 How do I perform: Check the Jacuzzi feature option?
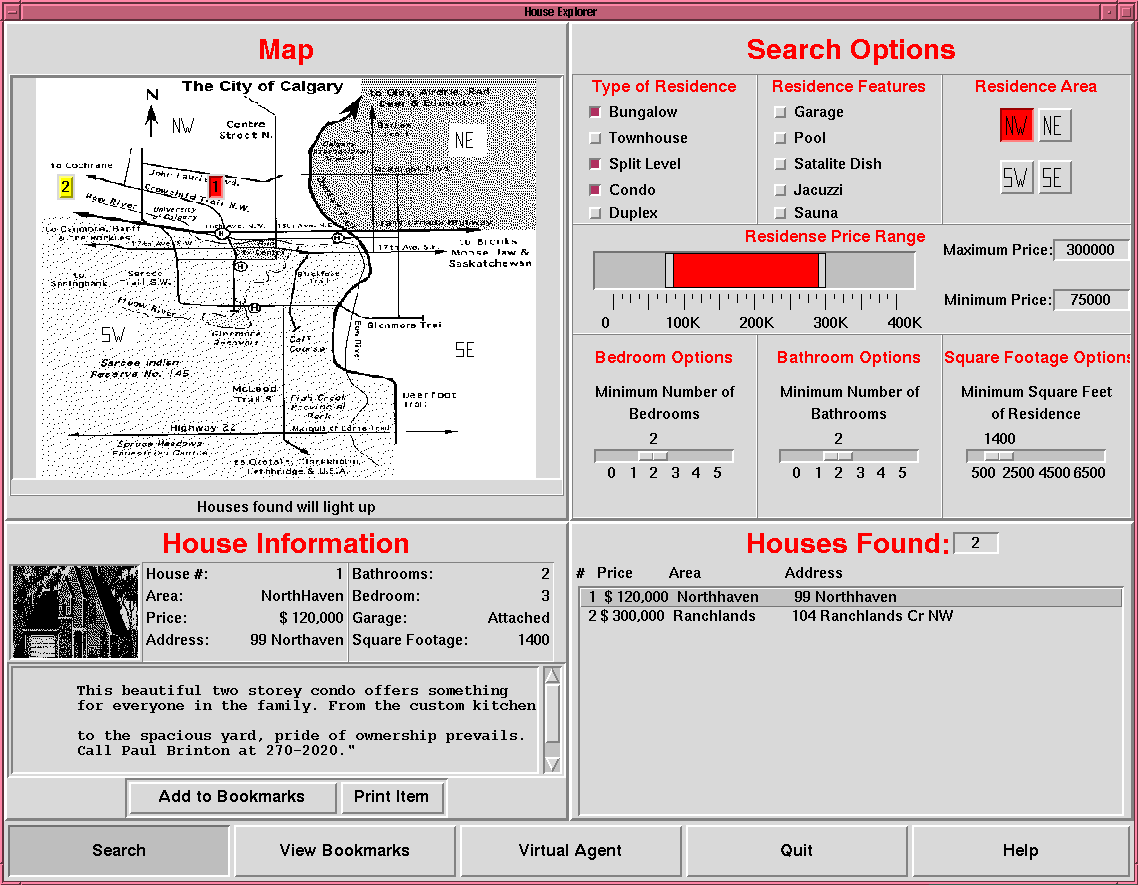tap(780, 190)
